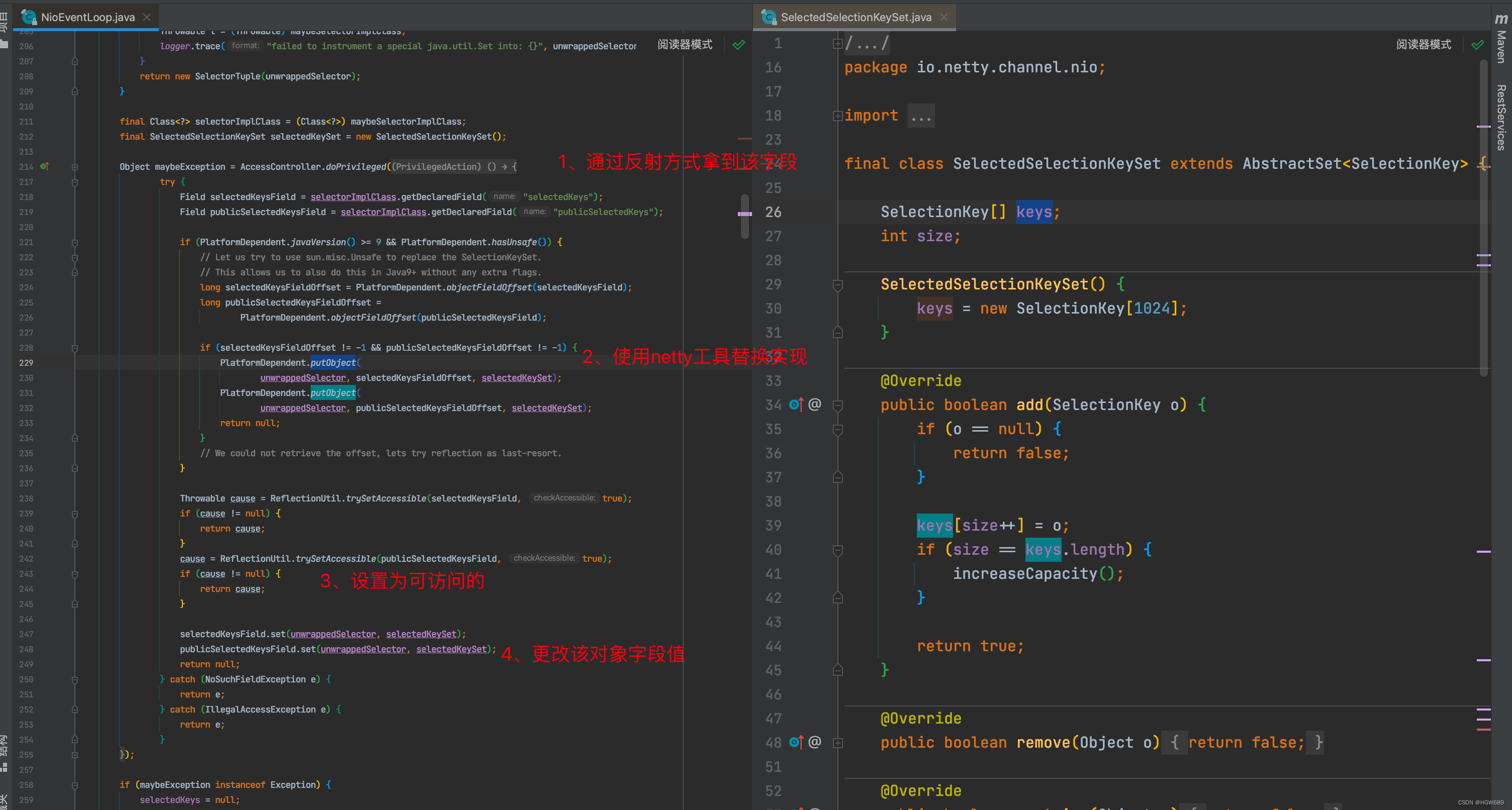Expand the header comment fold at line 1
Screen dimensions: 1512x810
point(837,43)
